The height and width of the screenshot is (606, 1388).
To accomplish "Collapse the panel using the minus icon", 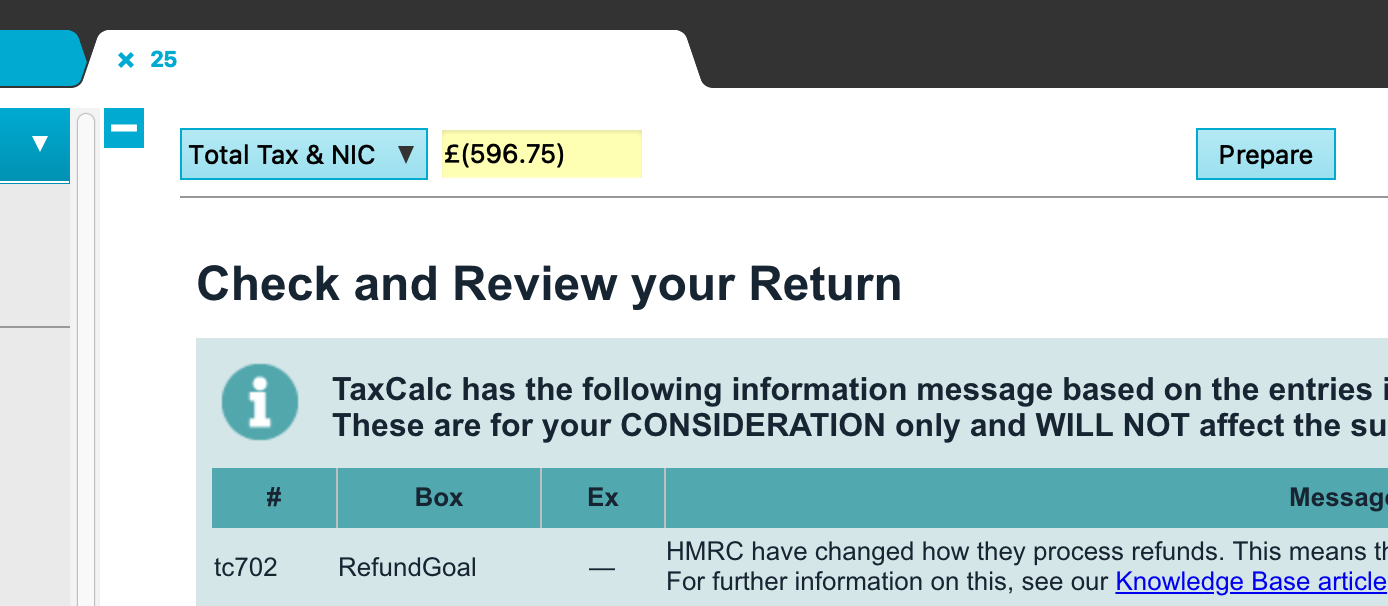I will 124,128.
